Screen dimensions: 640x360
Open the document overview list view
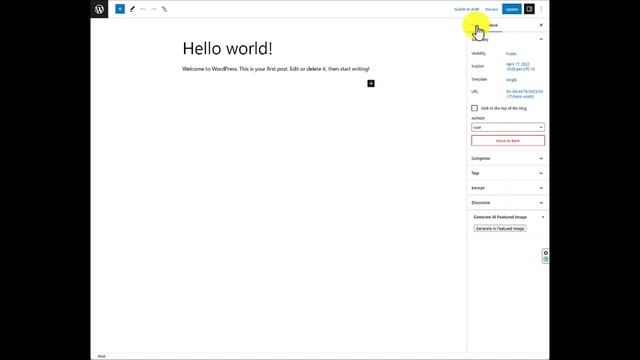pos(164,9)
